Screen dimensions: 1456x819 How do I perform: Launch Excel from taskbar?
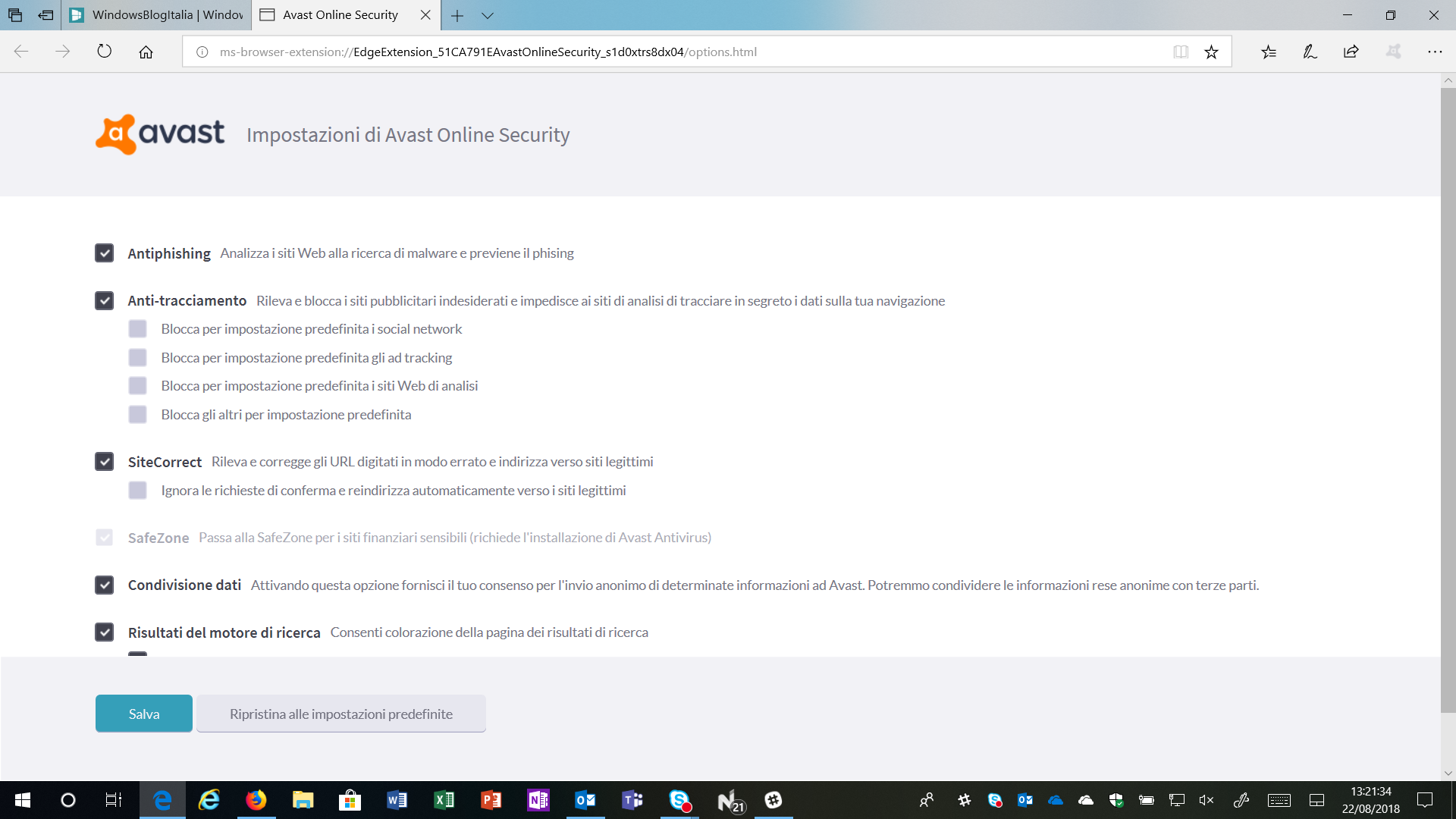444,800
